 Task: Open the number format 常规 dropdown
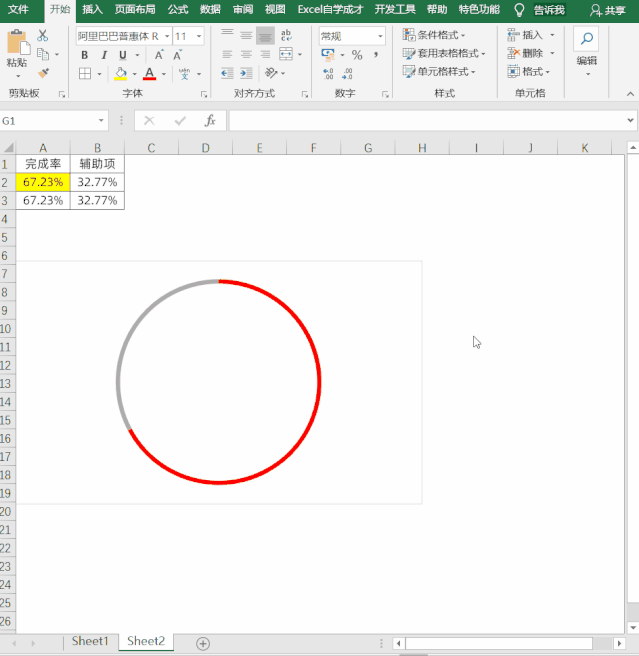pos(380,36)
